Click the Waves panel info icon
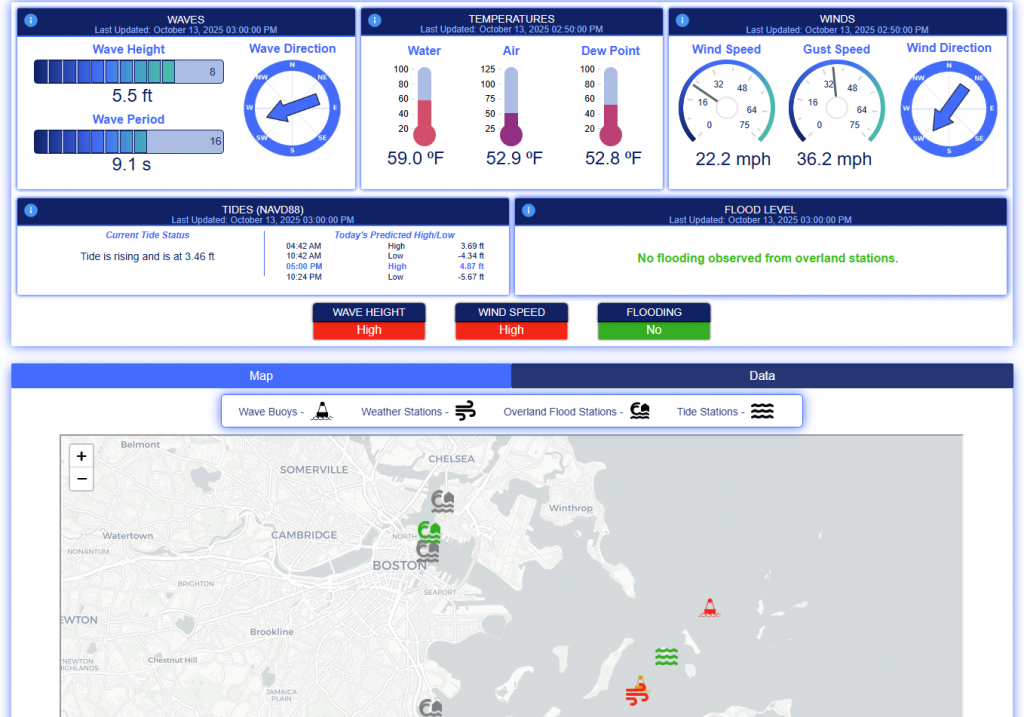 pos(30,20)
